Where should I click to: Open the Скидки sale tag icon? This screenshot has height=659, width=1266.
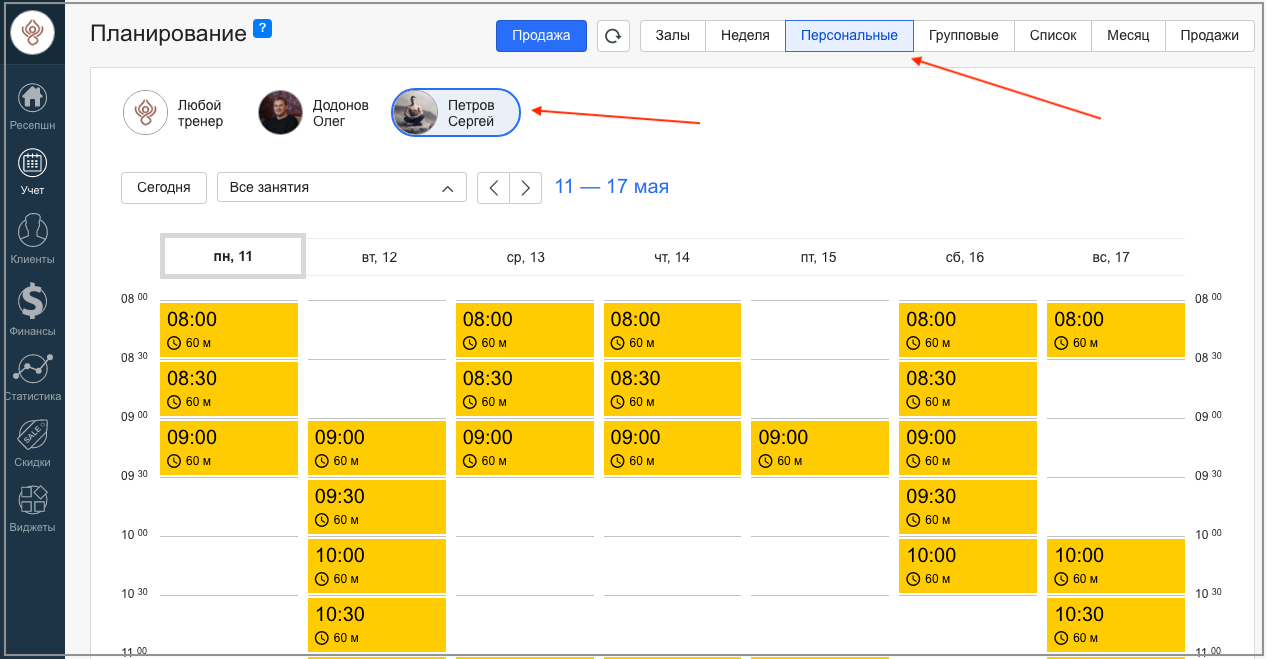[x=33, y=435]
